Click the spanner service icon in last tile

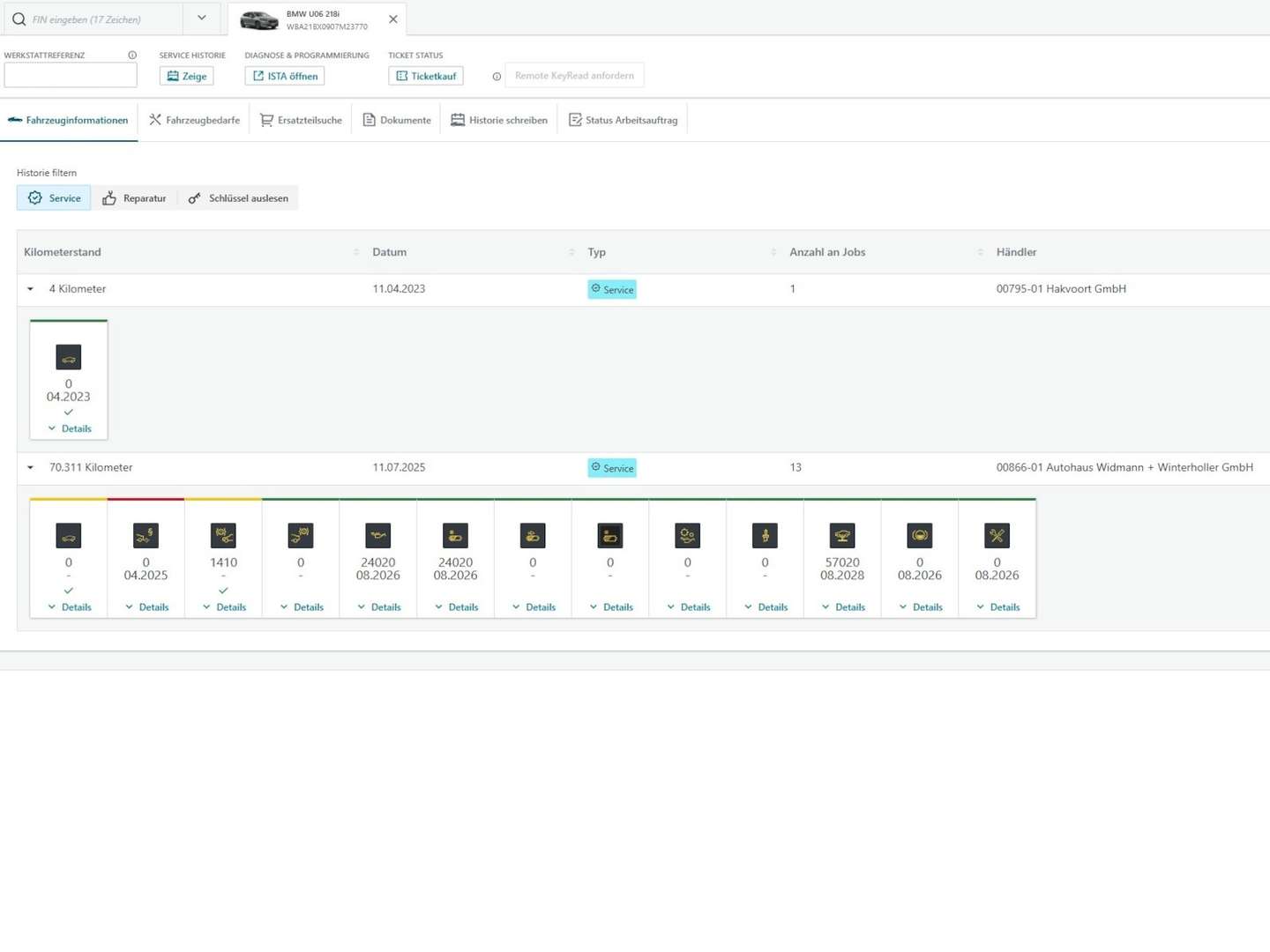997,535
